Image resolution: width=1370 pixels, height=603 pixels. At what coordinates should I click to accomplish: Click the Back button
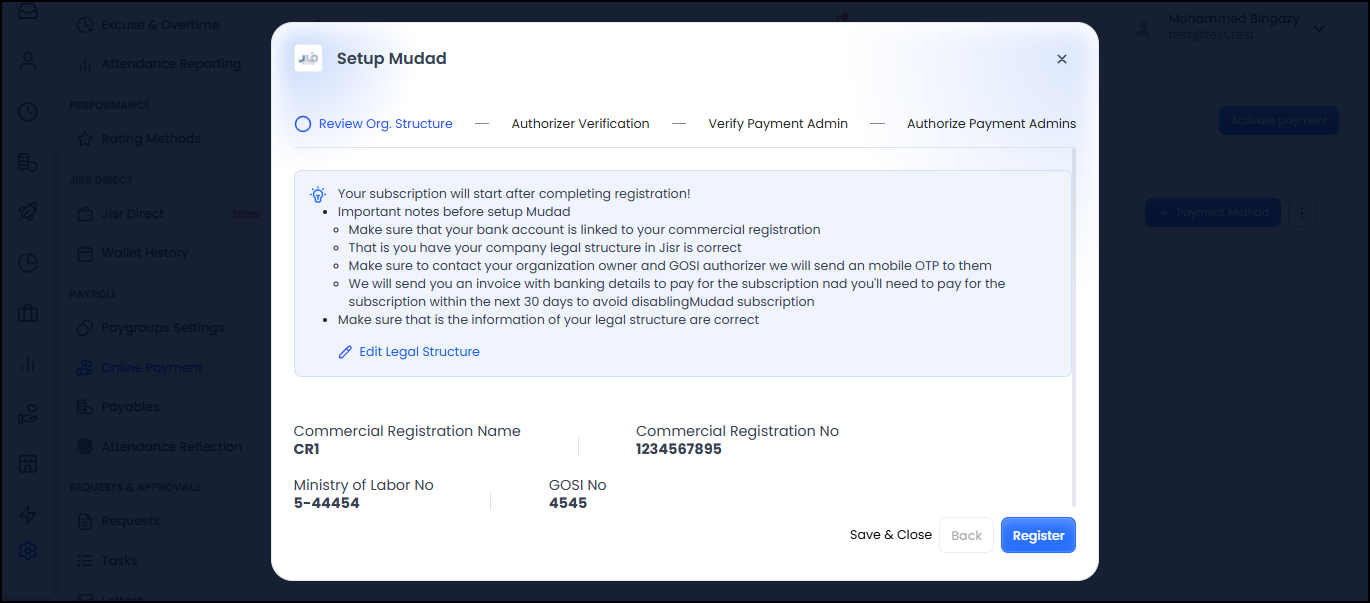click(x=966, y=535)
